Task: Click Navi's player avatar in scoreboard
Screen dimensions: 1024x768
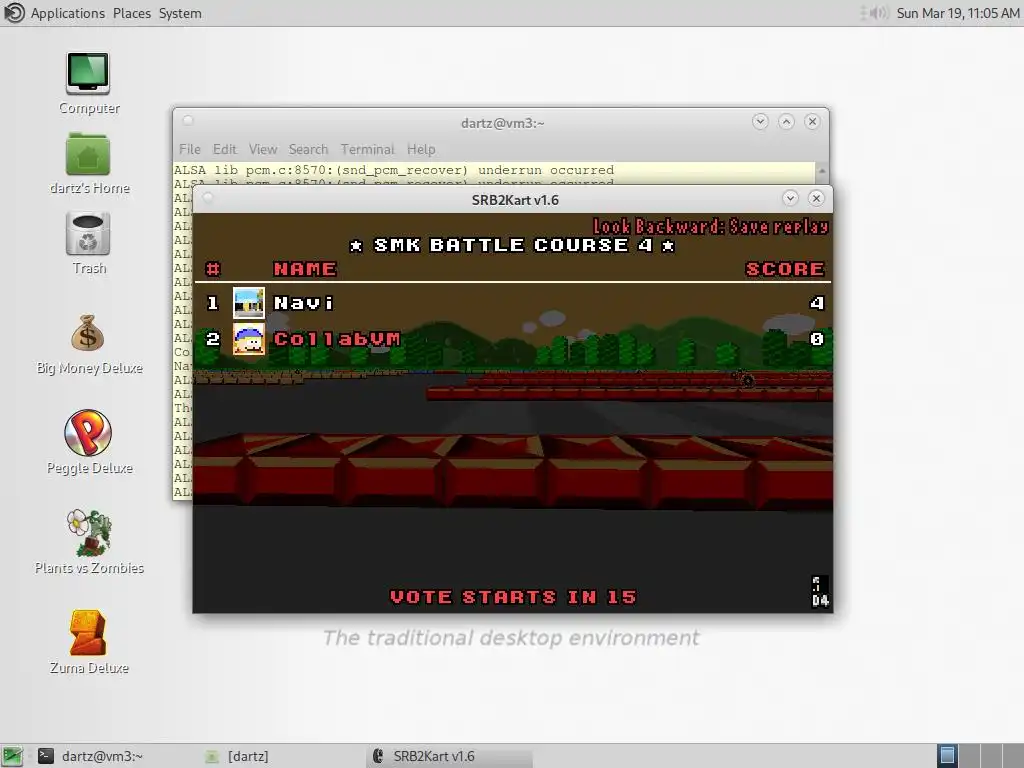Action: (x=249, y=303)
